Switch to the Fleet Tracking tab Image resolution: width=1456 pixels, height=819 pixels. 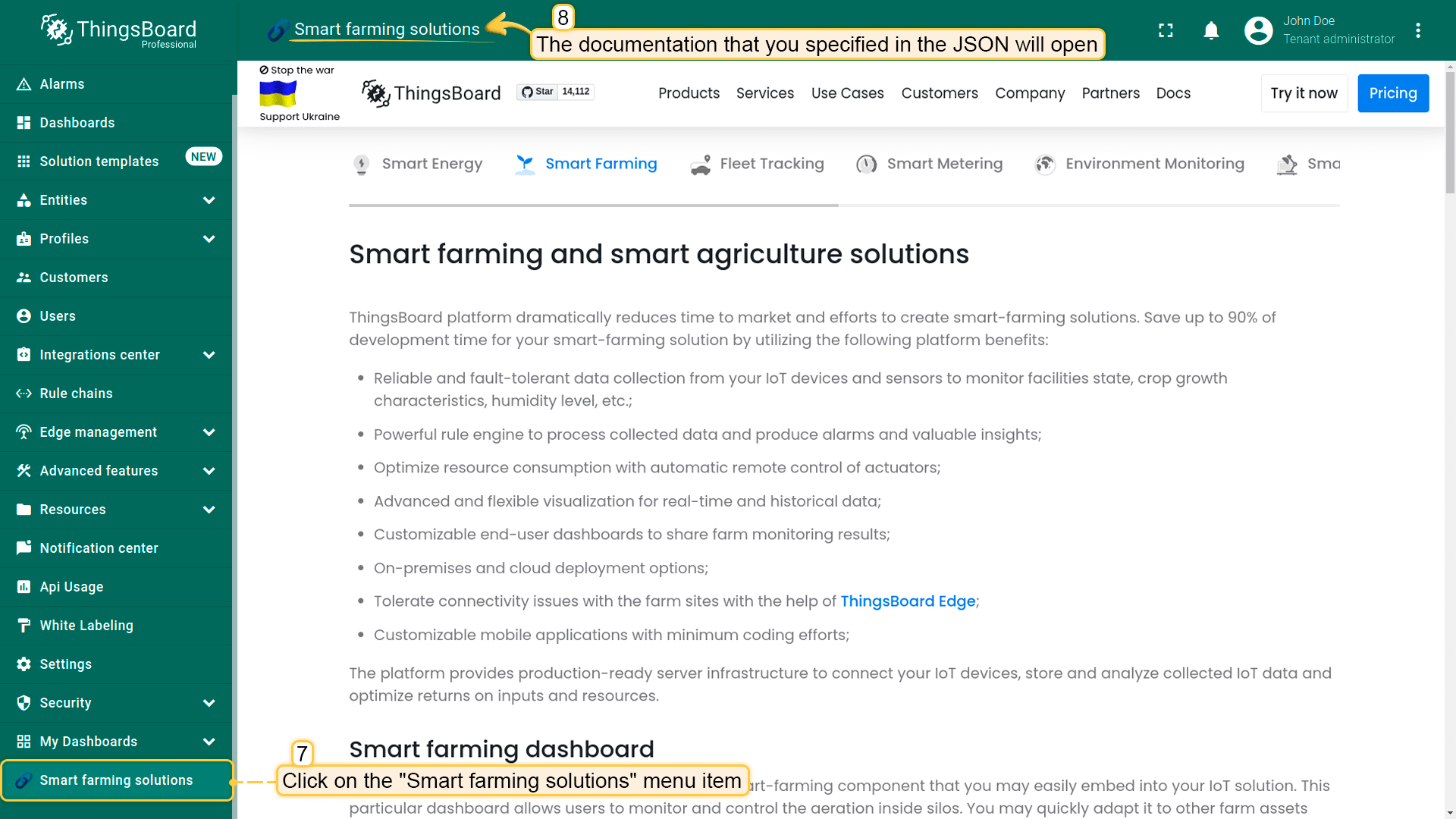click(757, 164)
